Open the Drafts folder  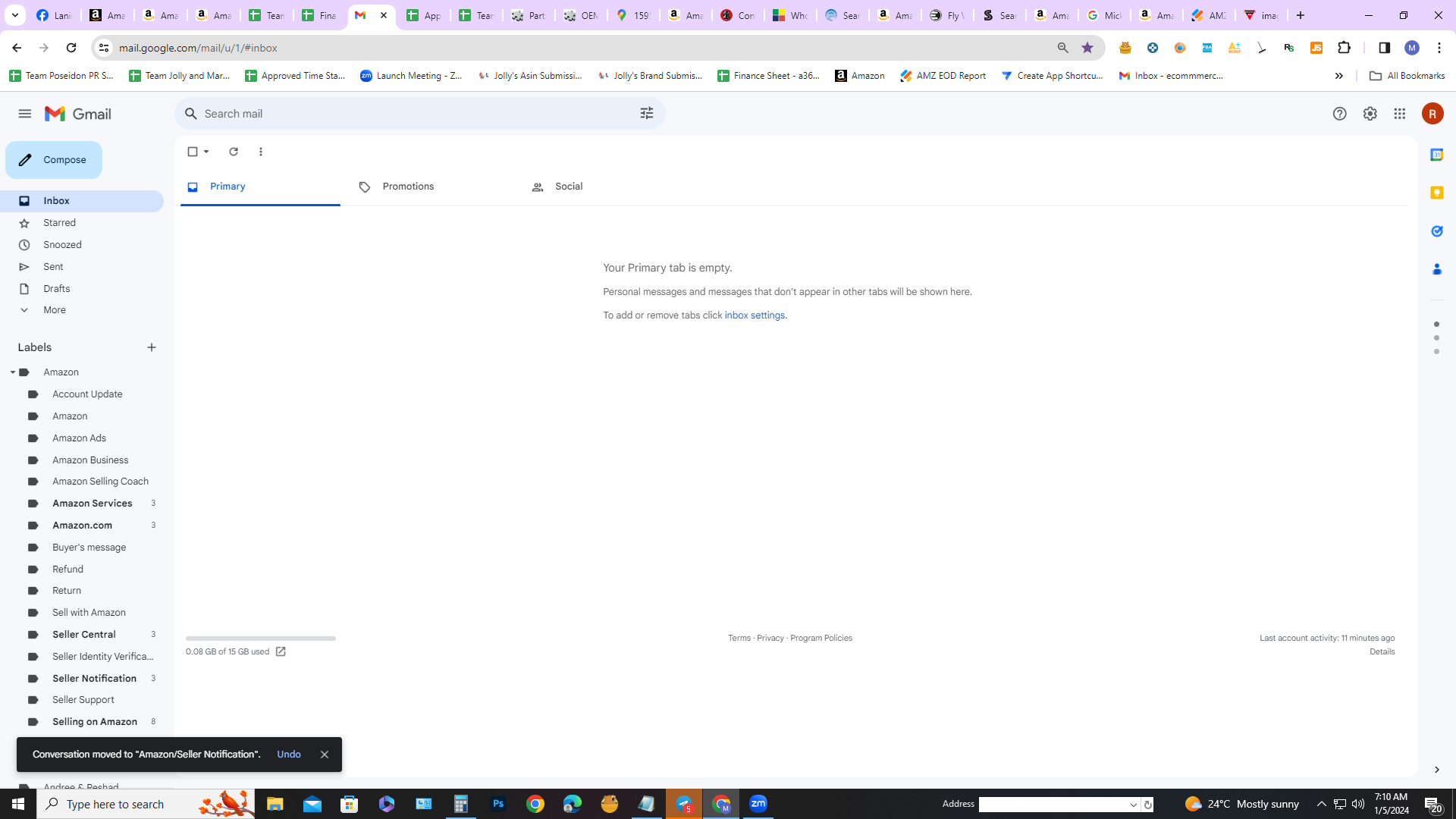[x=82, y=289]
